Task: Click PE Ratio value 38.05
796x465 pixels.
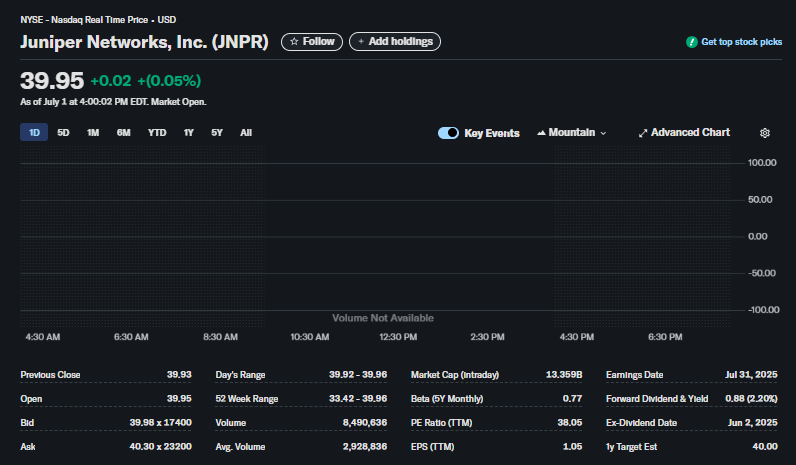Action: click(570, 422)
